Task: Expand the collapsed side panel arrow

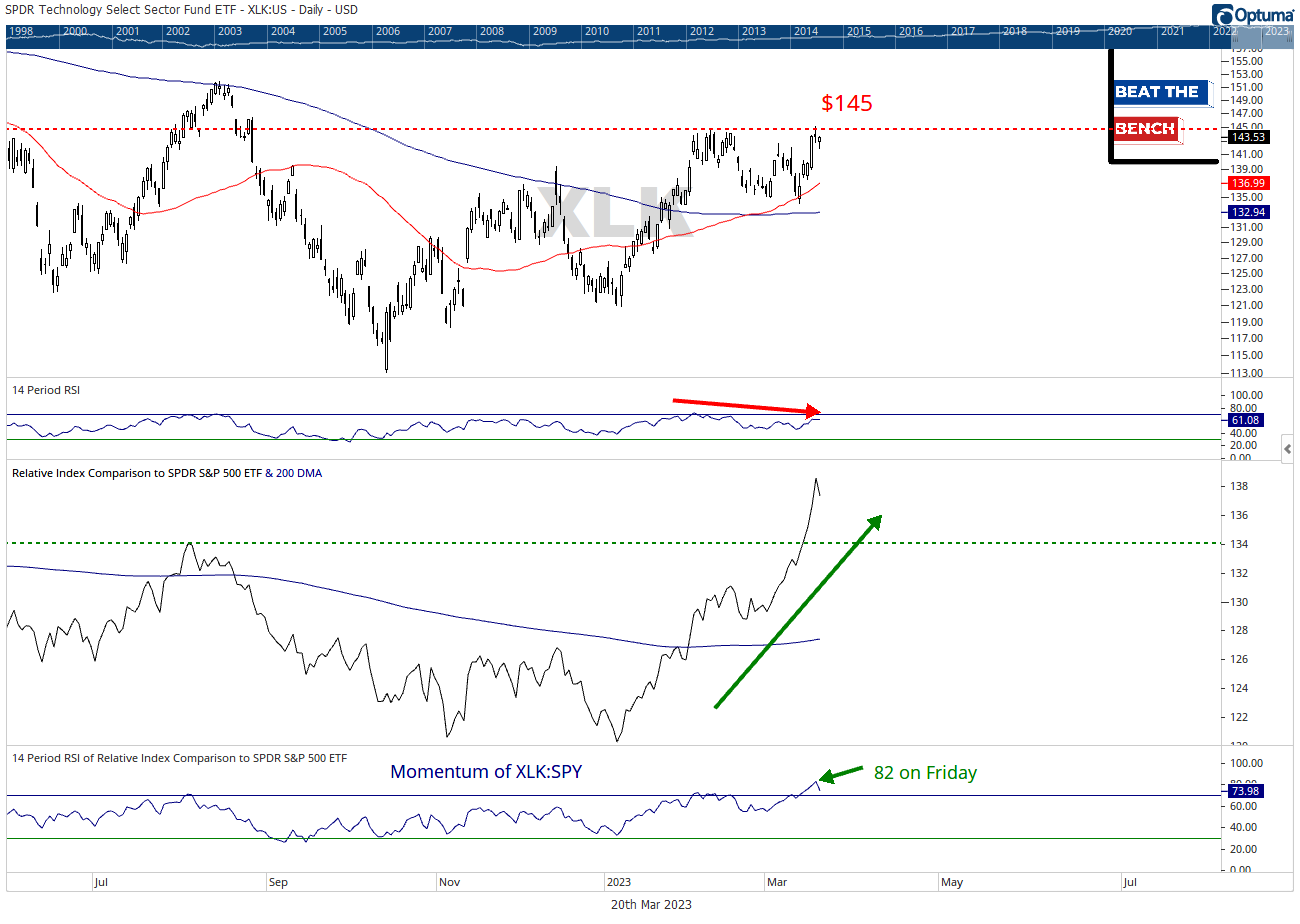Action: (1288, 449)
